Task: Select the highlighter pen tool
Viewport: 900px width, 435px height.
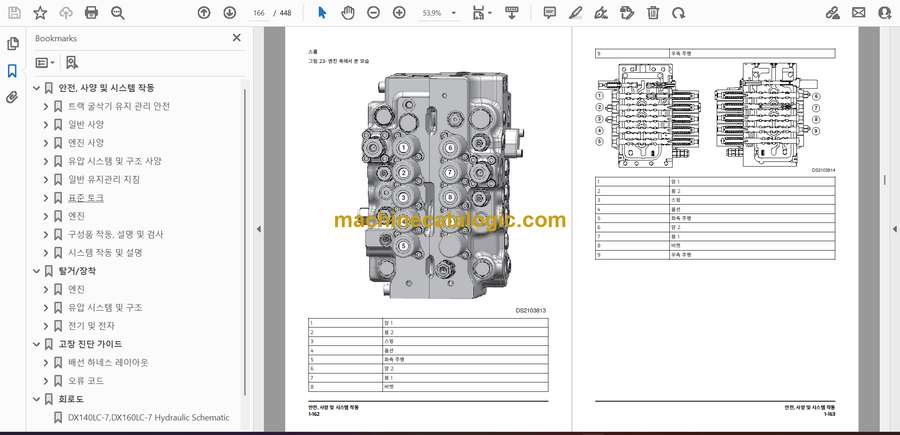Action: coord(576,13)
